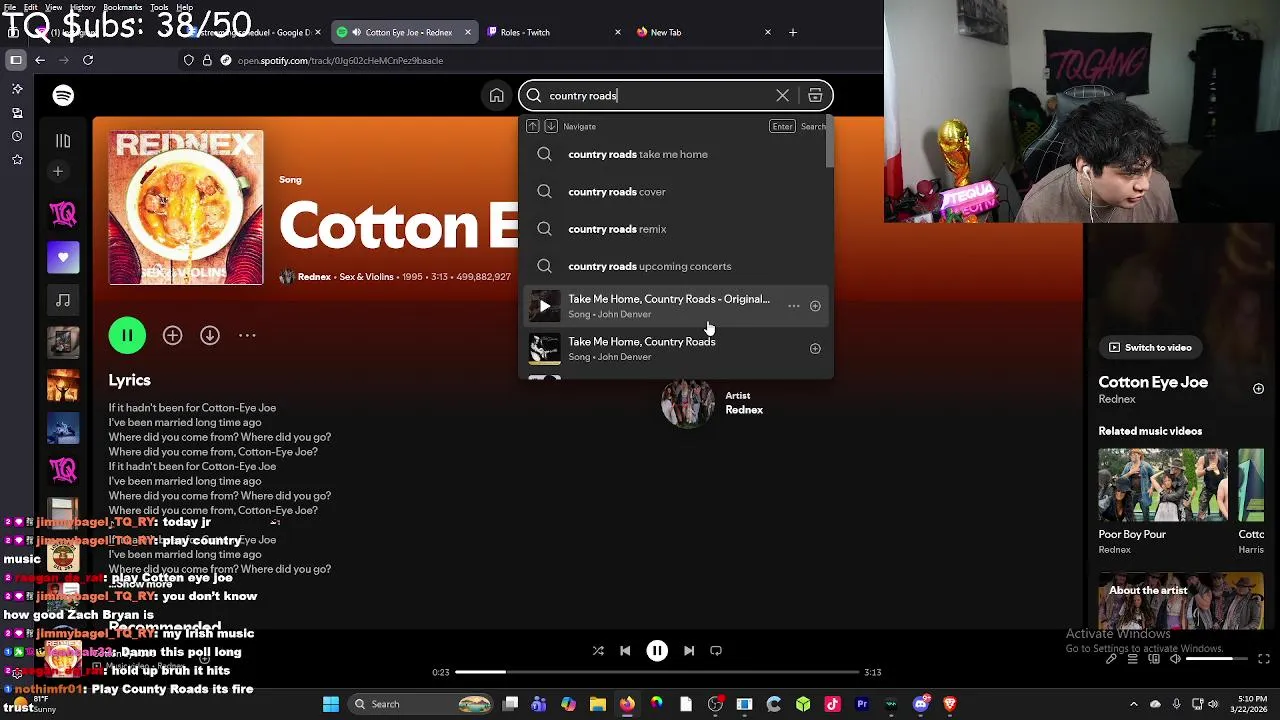The height and width of the screenshot is (720, 1280).
Task: Open connect to a device
Action: click(1154, 659)
